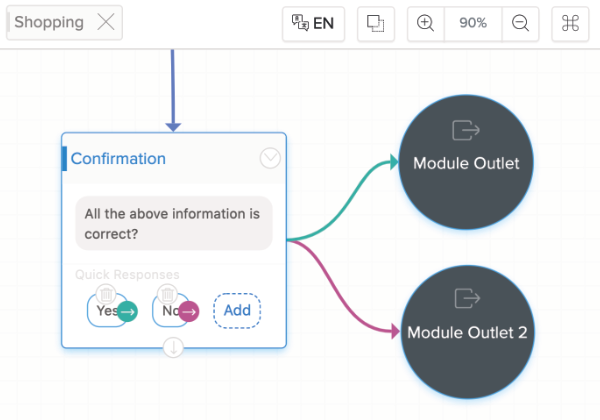Click the trash icon above Yes response

(107, 293)
